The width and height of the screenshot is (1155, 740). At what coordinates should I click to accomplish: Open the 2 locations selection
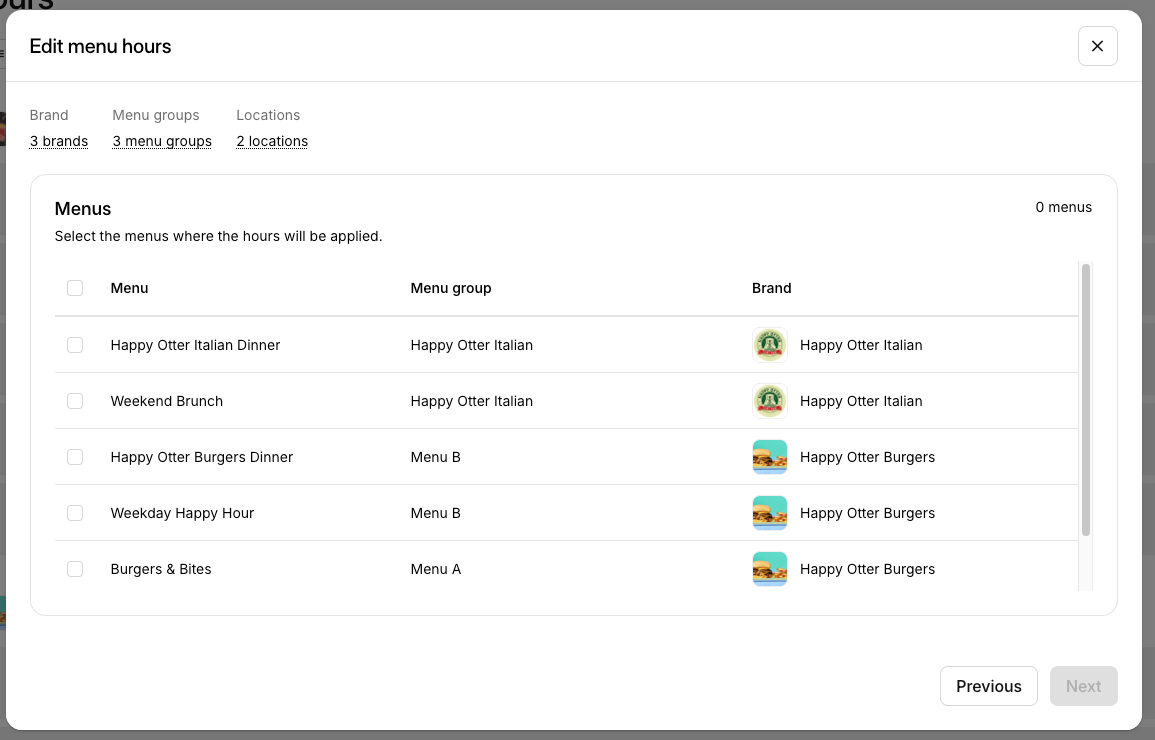pyautogui.click(x=272, y=141)
